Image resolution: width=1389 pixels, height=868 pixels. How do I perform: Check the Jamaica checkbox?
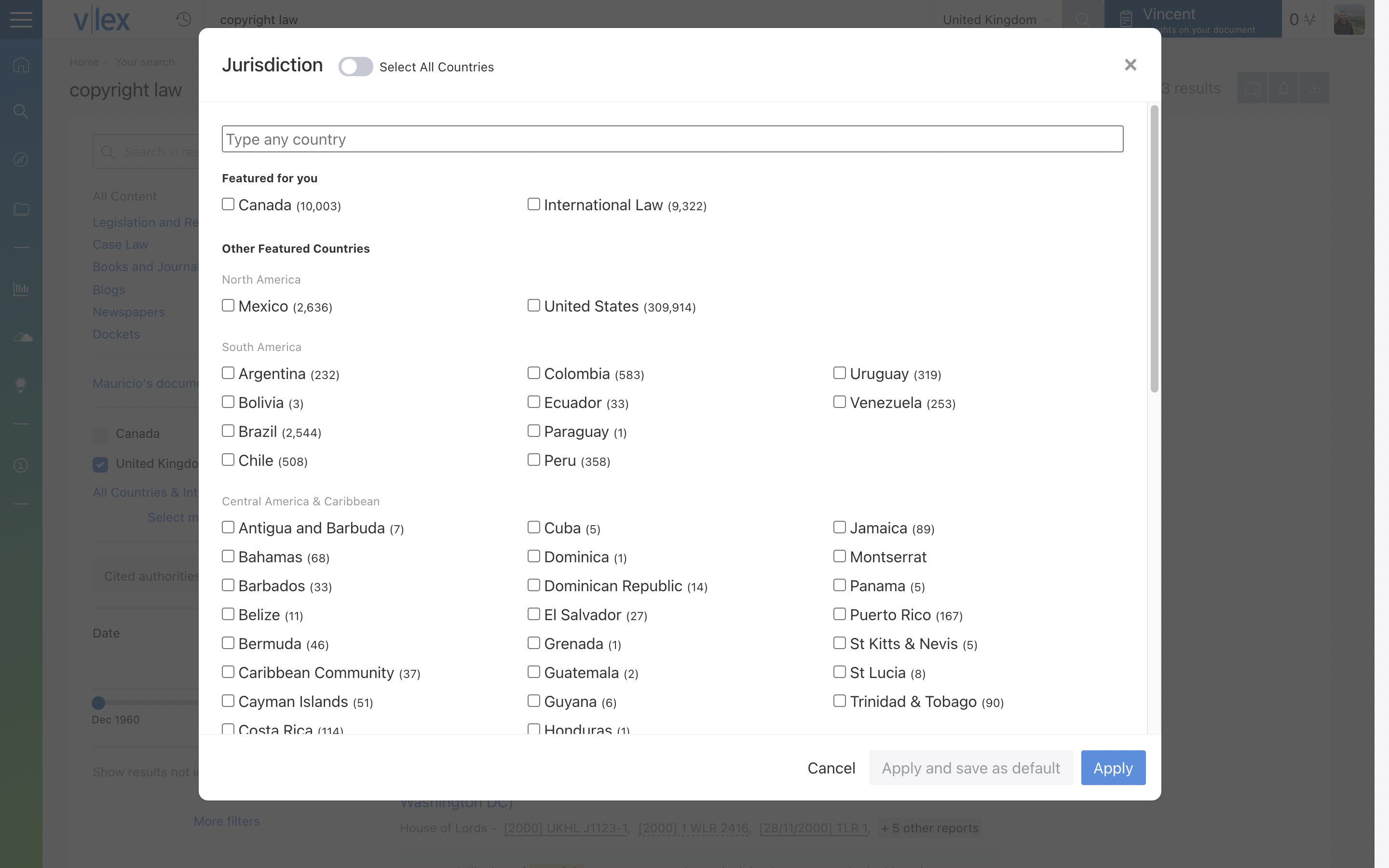pyautogui.click(x=839, y=528)
